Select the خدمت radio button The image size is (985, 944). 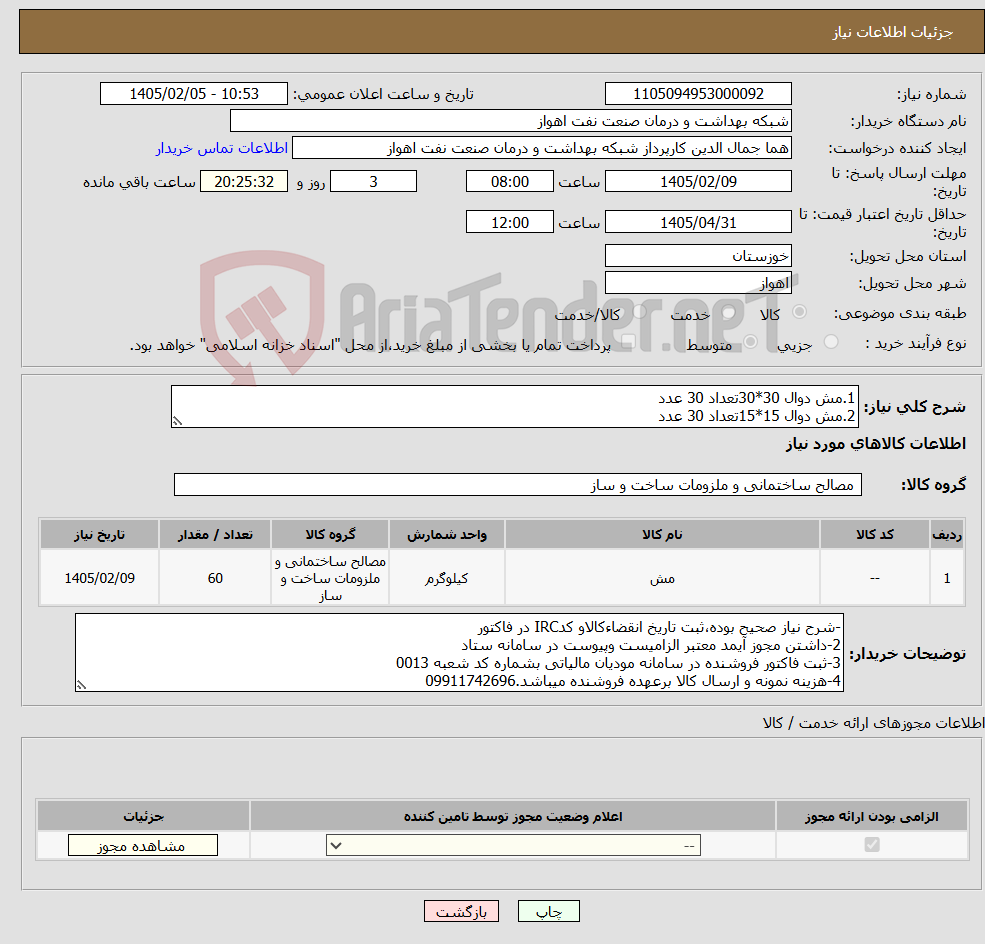click(729, 312)
